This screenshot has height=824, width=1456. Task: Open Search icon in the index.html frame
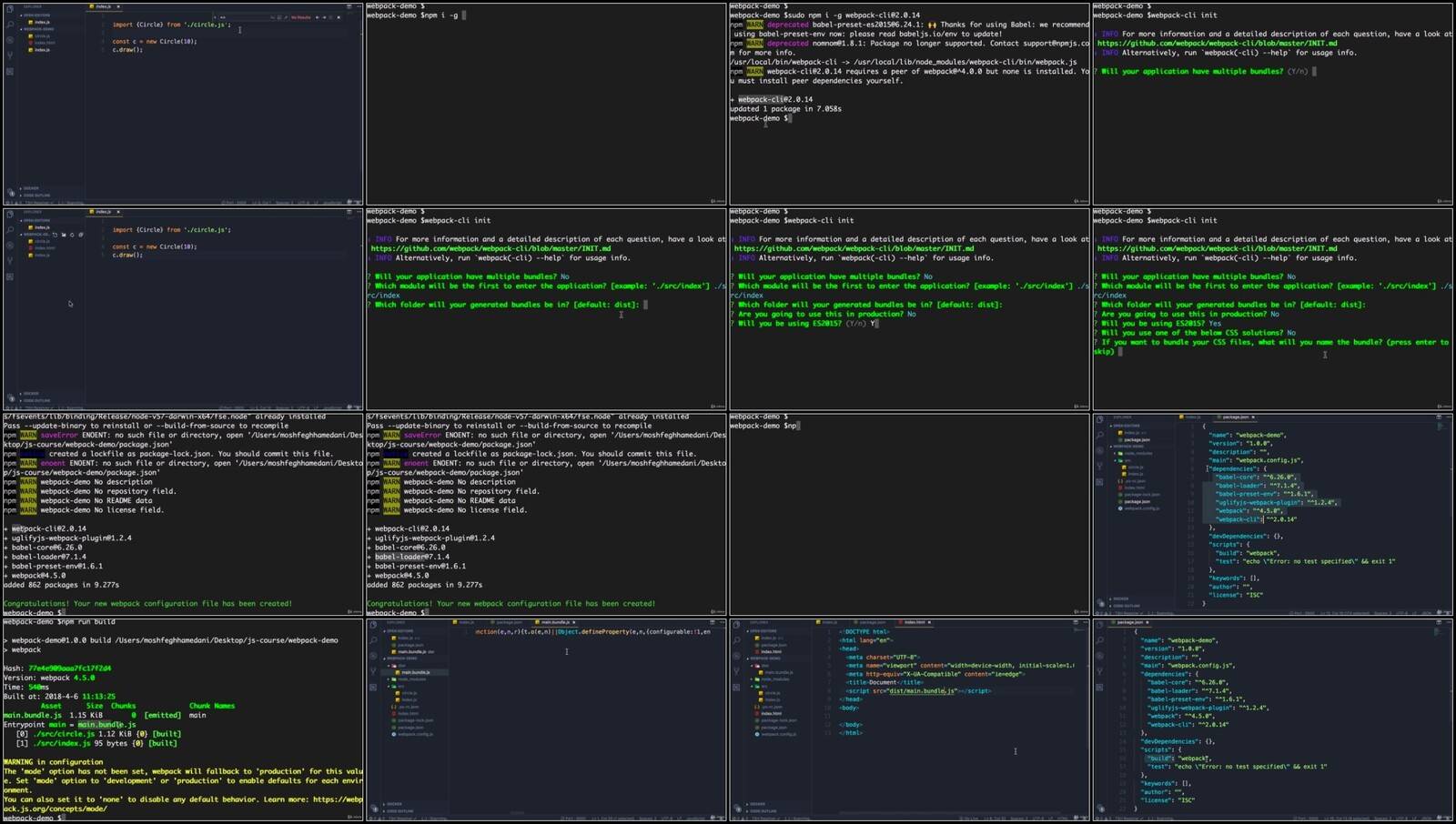click(x=737, y=640)
